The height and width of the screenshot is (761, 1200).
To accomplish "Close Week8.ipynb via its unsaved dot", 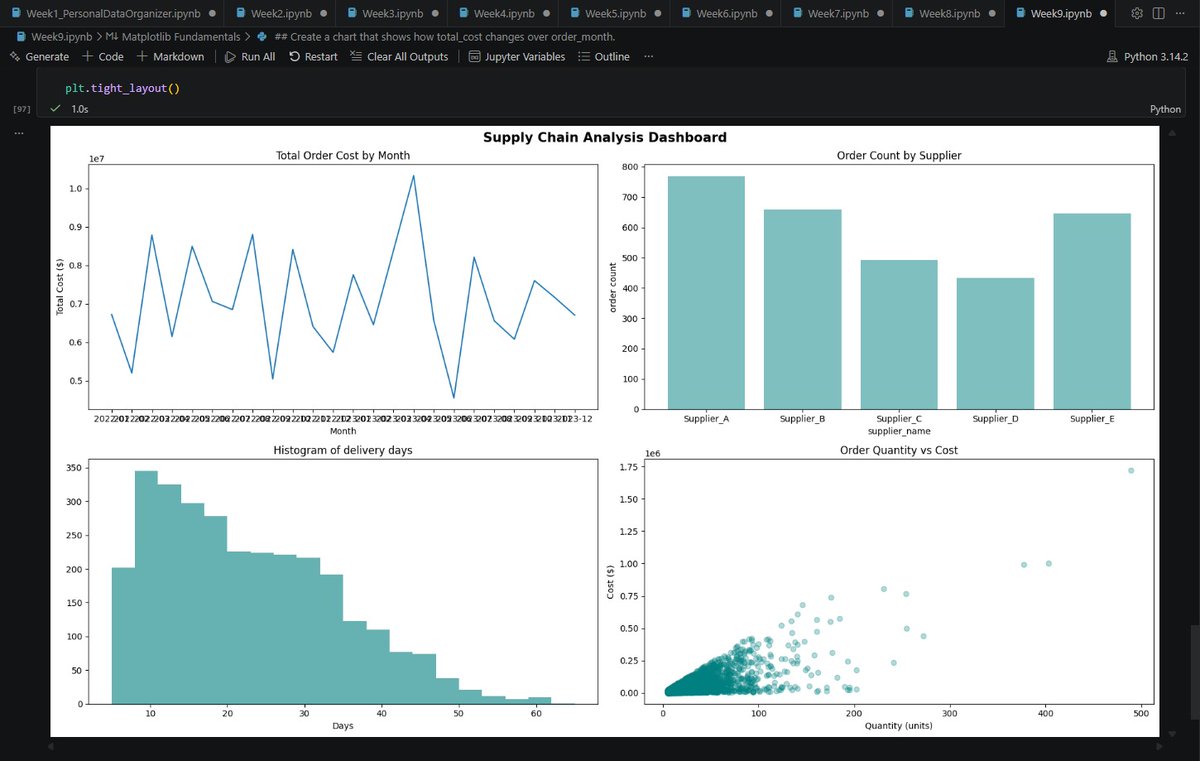I will click(990, 14).
